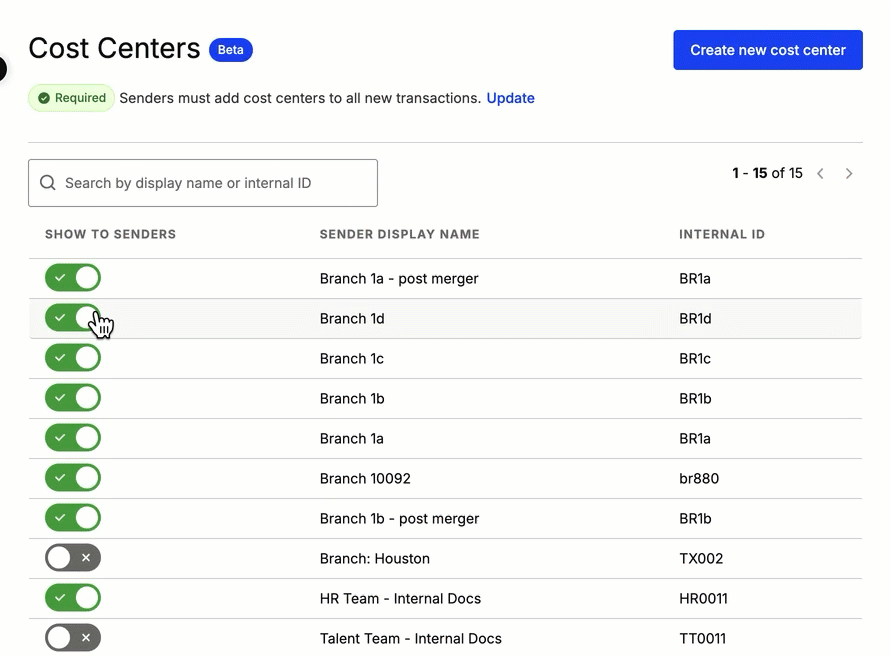Switch off Branch 1b - post merger
Viewport: 890px width, 656px height.
click(73, 518)
